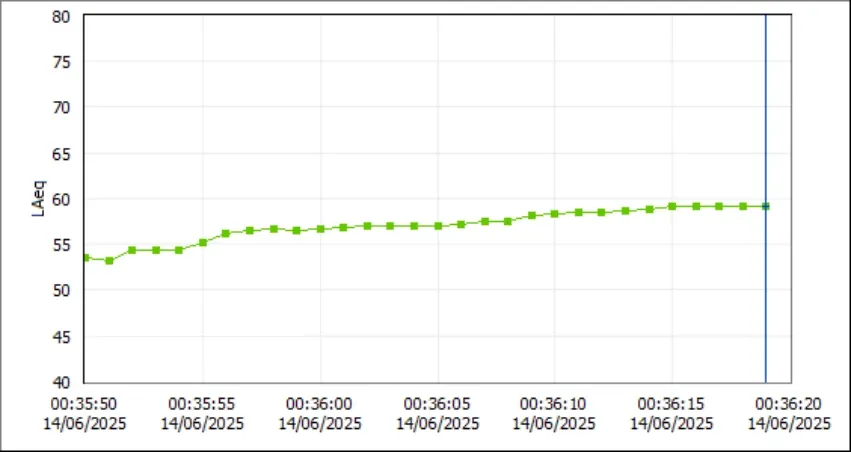This screenshot has height=452, width=851.
Task: Click the 40 label on the y-axis
Action: (61, 383)
